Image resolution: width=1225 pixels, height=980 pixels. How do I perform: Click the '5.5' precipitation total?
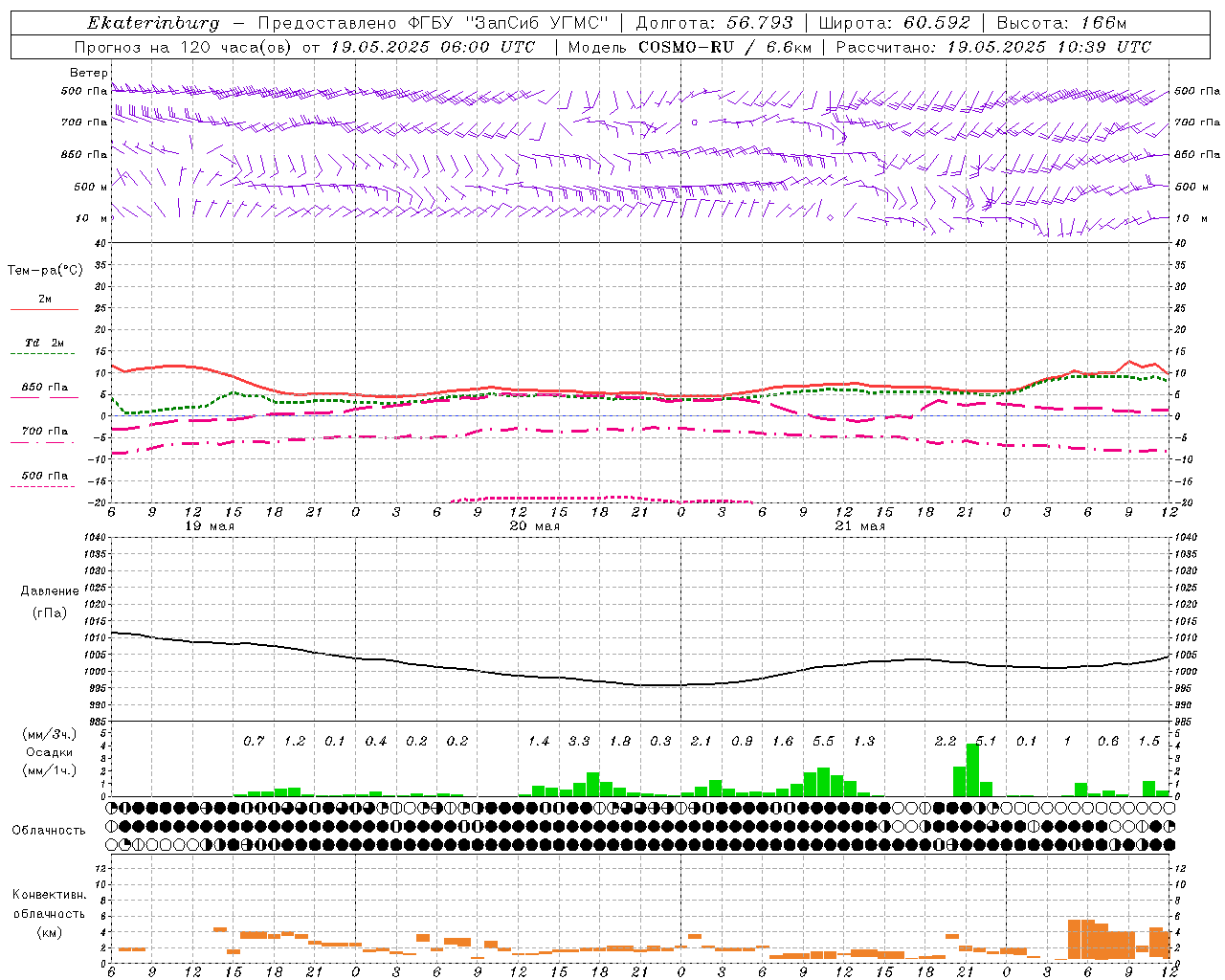coord(823,742)
